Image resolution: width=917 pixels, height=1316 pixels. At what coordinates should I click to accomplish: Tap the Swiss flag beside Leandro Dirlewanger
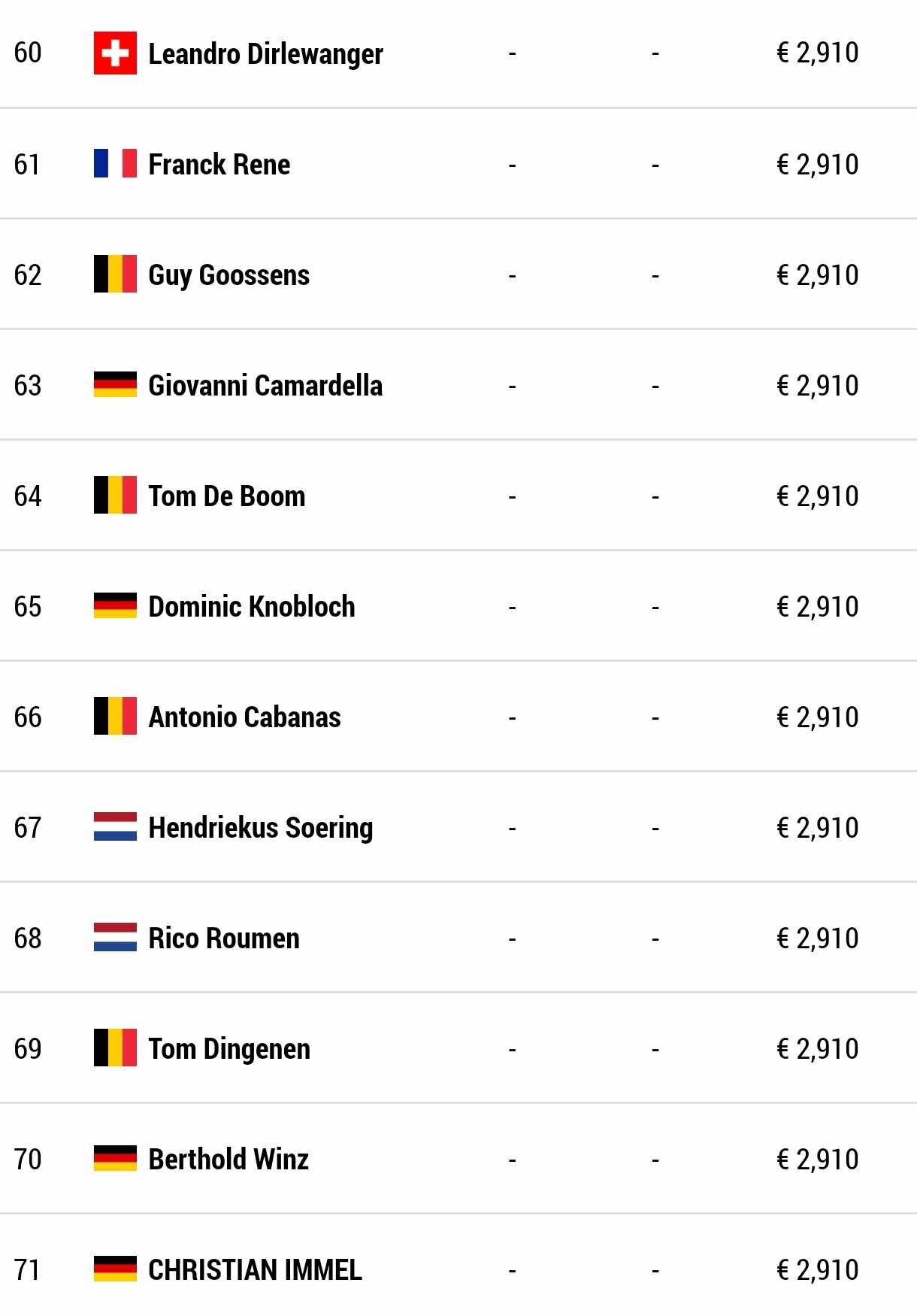click(x=115, y=53)
